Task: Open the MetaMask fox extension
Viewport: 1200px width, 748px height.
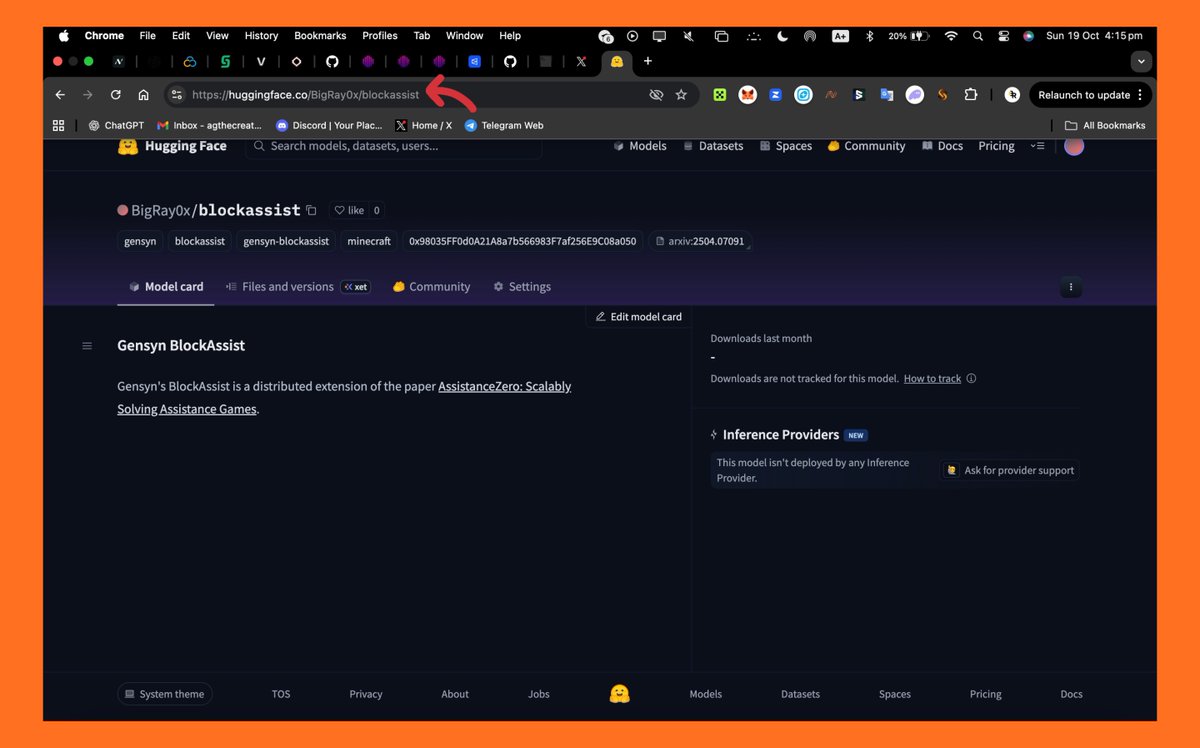Action: point(747,95)
